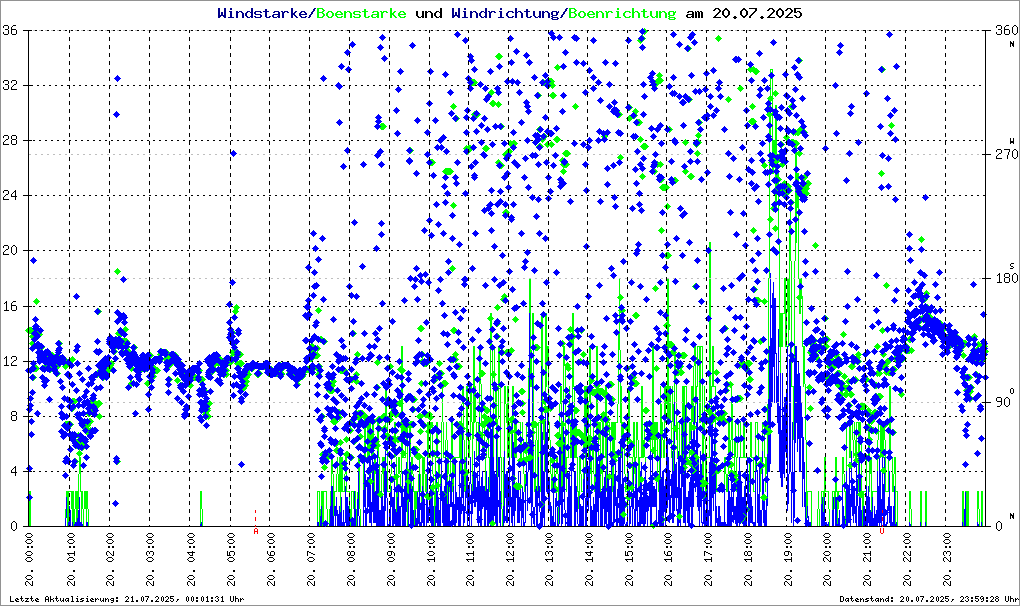The height and width of the screenshot is (606, 1020).
Task: Click the compass letter 'N' below 360
Action: coord(1012,44)
